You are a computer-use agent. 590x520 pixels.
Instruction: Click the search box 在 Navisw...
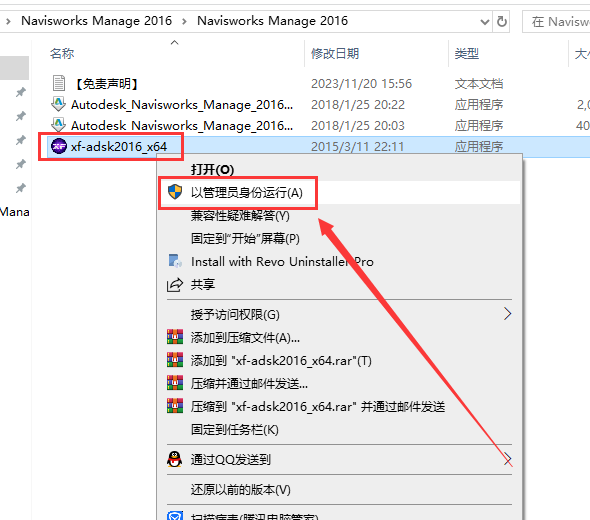tap(556, 21)
